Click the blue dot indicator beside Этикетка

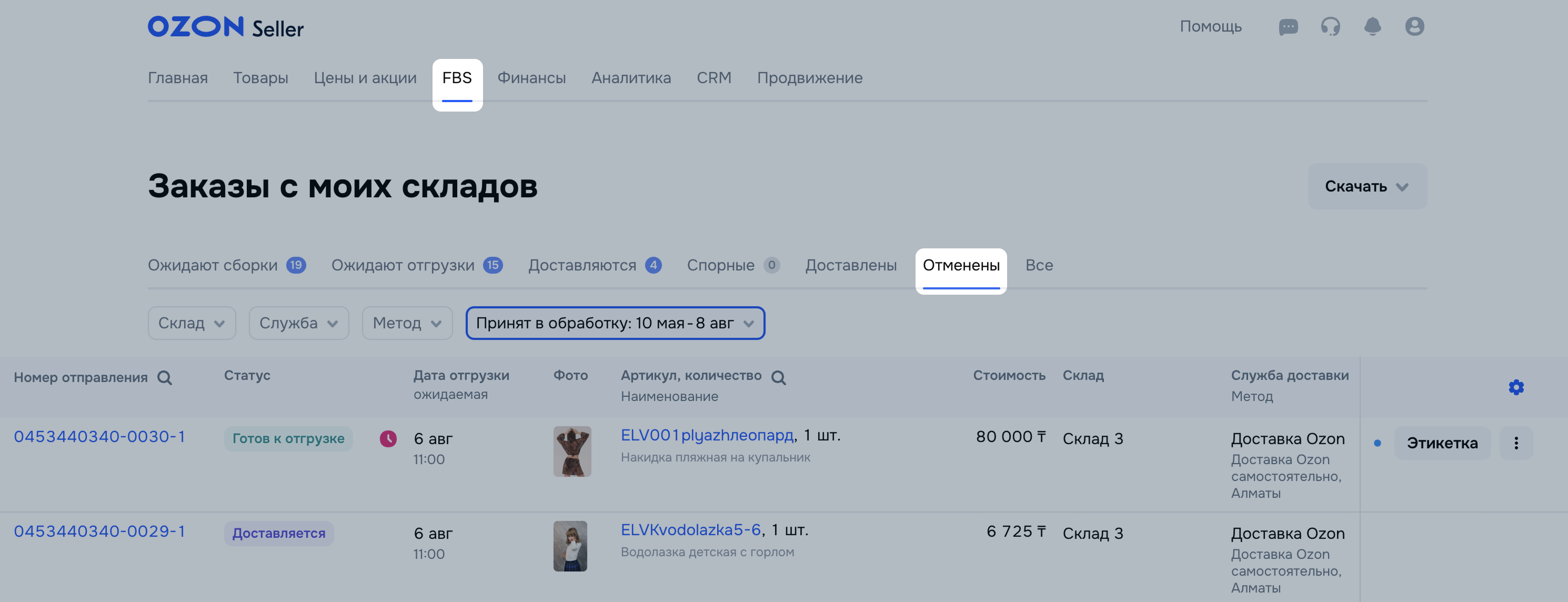[1378, 443]
